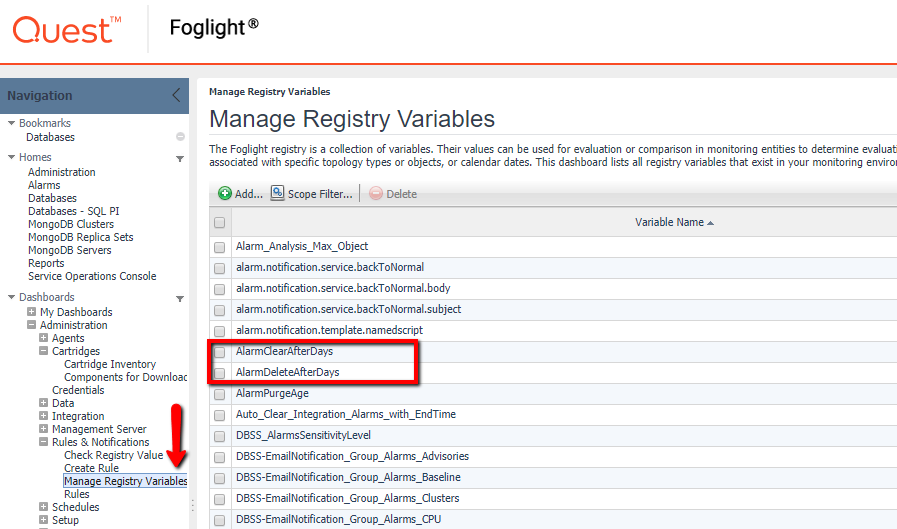Expand the Integration tree node
The height and width of the screenshot is (529, 897).
point(43,416)
